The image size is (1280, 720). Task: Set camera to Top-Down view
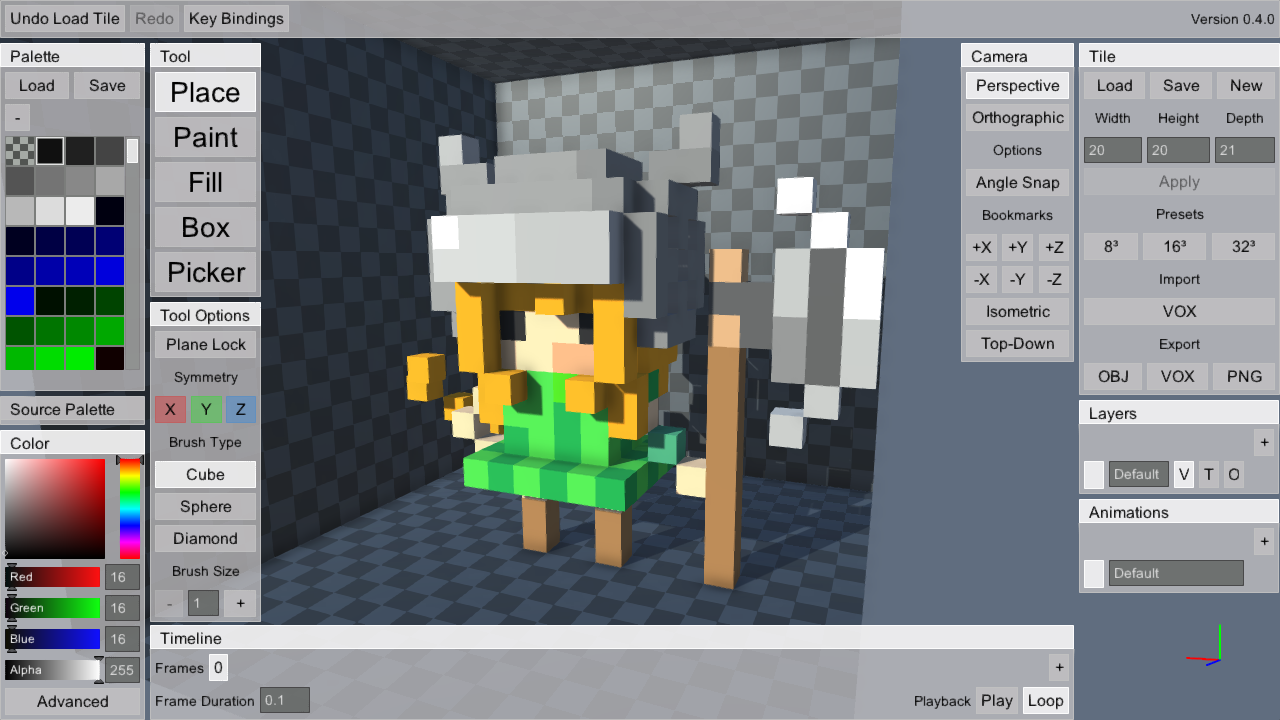(1017, 343)
